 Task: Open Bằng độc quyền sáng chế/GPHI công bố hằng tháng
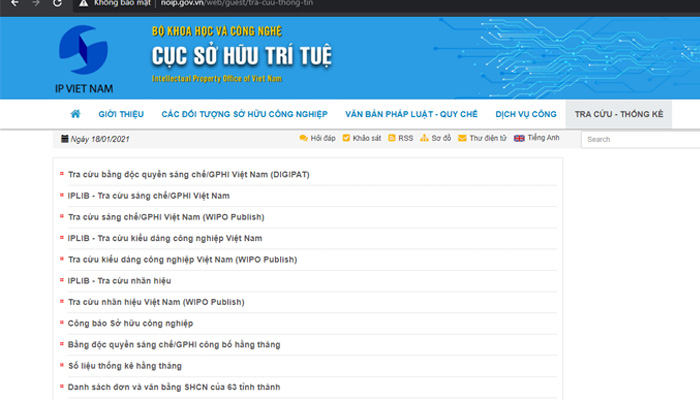[x=174, y=345]
